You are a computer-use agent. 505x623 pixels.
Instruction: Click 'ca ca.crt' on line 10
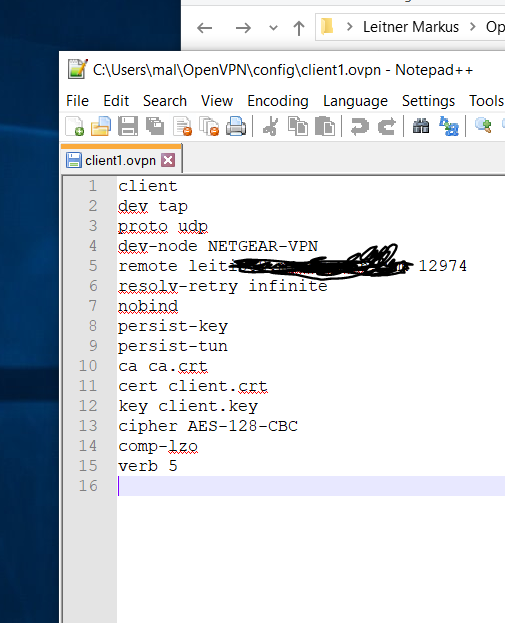(163, 366)
